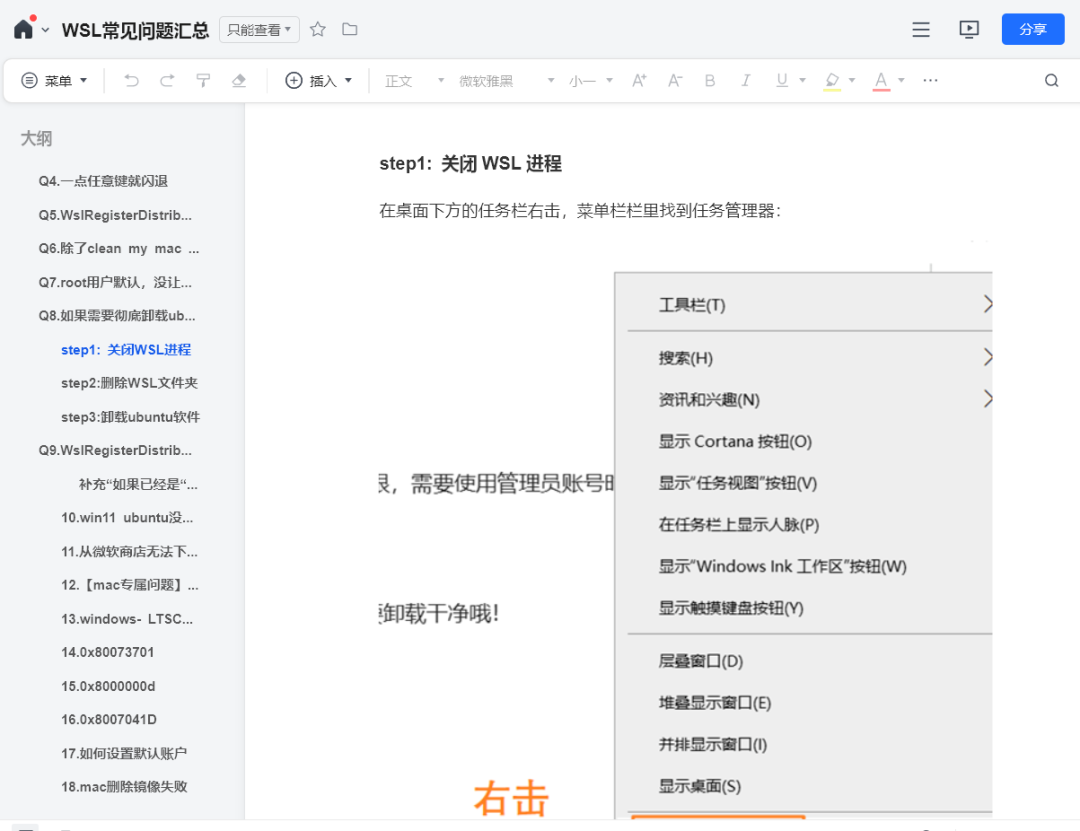Toggle italic formatting
Image resolution: width=1080 pixels, height=831 pixels.
point(745,81)
